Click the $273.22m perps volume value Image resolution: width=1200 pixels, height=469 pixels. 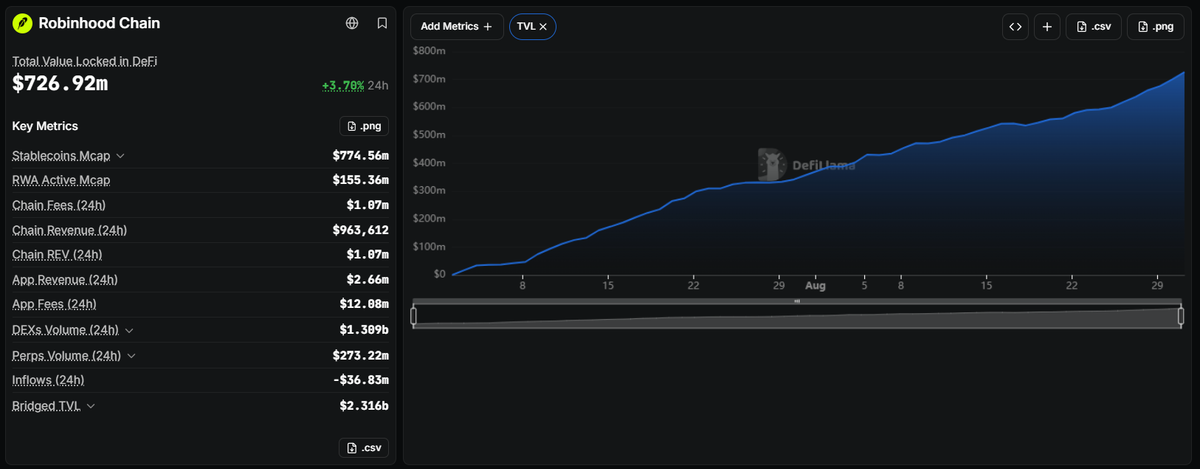[360, 355]
